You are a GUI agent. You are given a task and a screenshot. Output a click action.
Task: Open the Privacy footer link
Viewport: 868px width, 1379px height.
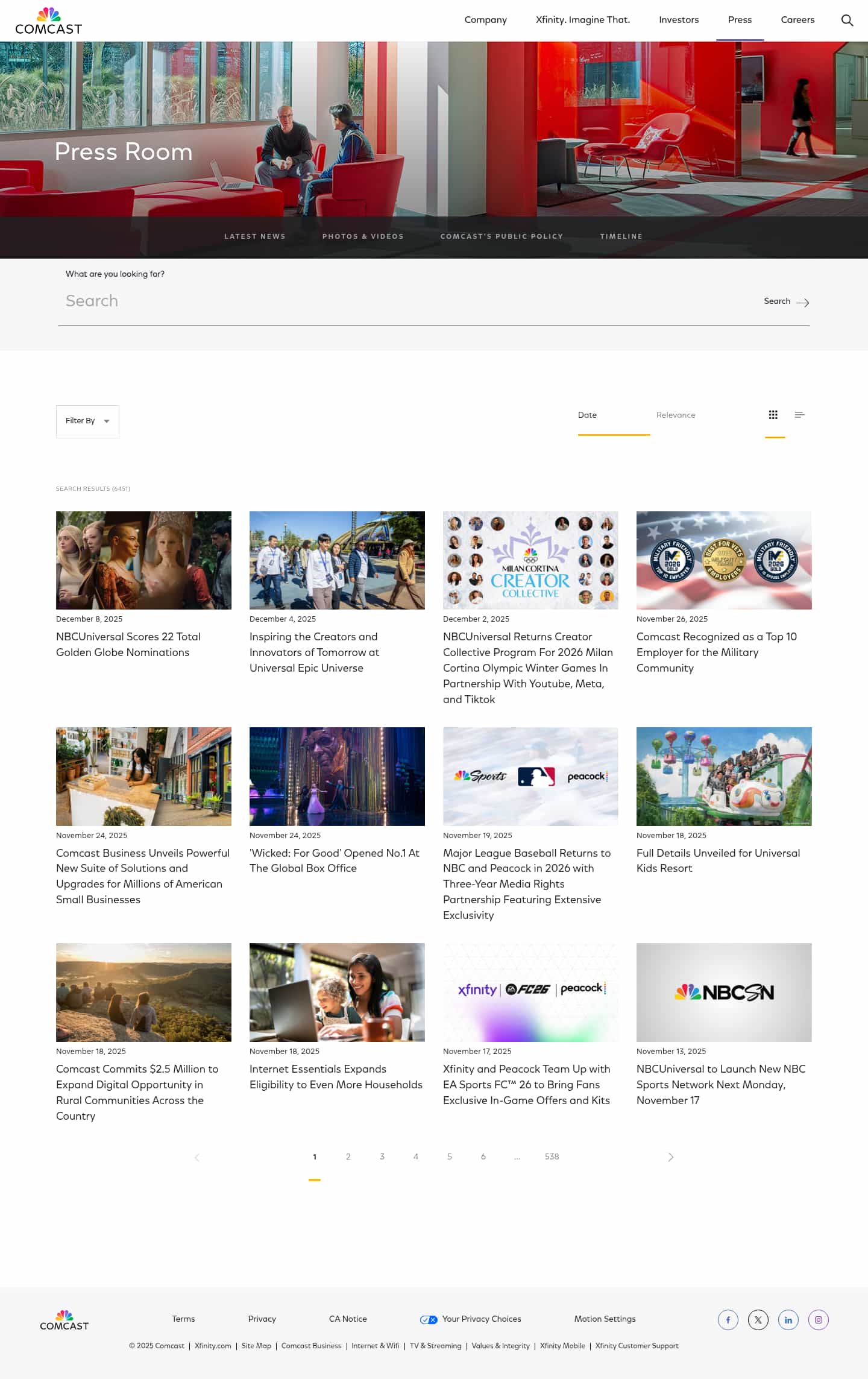tap(262, 1319)
